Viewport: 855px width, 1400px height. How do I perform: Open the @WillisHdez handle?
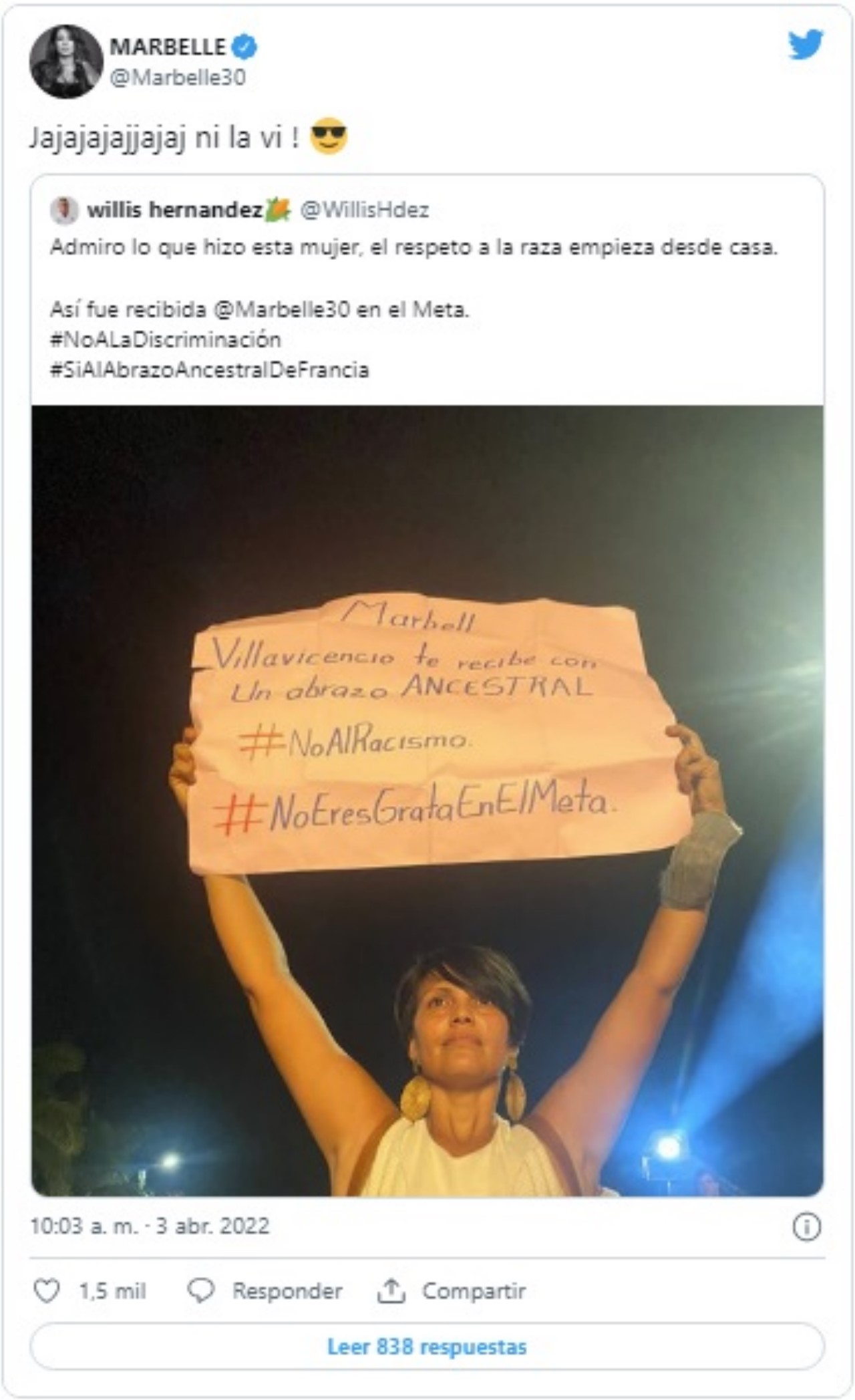click(365, 210)
